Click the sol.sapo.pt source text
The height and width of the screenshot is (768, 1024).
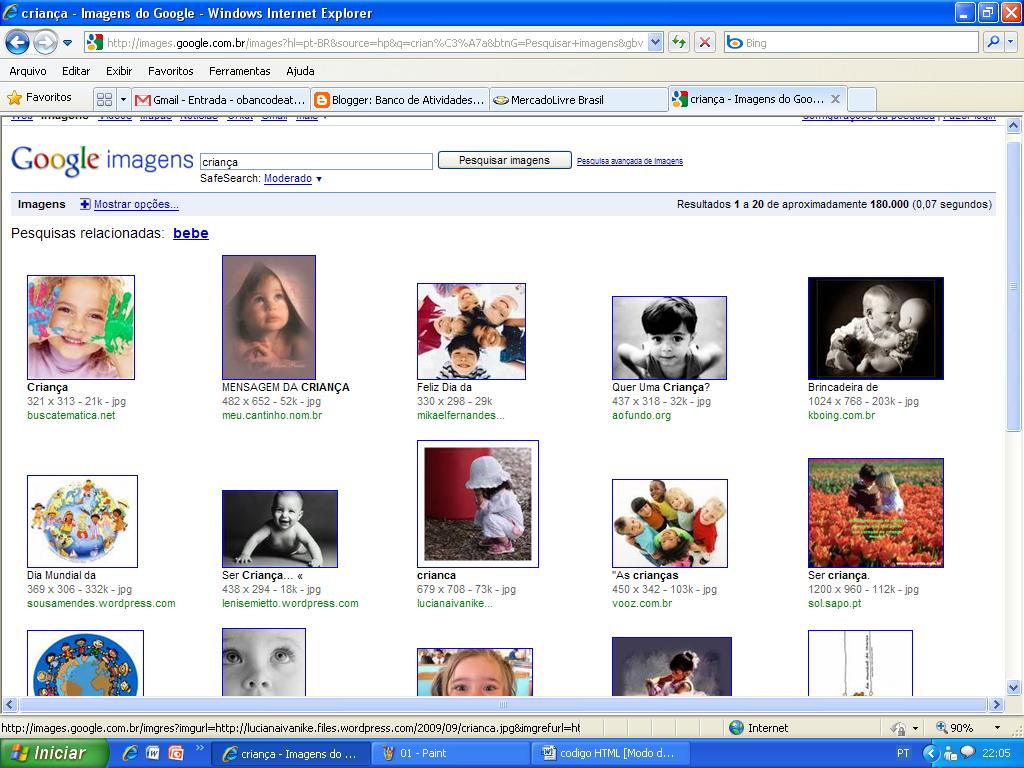tap(835, 603)
